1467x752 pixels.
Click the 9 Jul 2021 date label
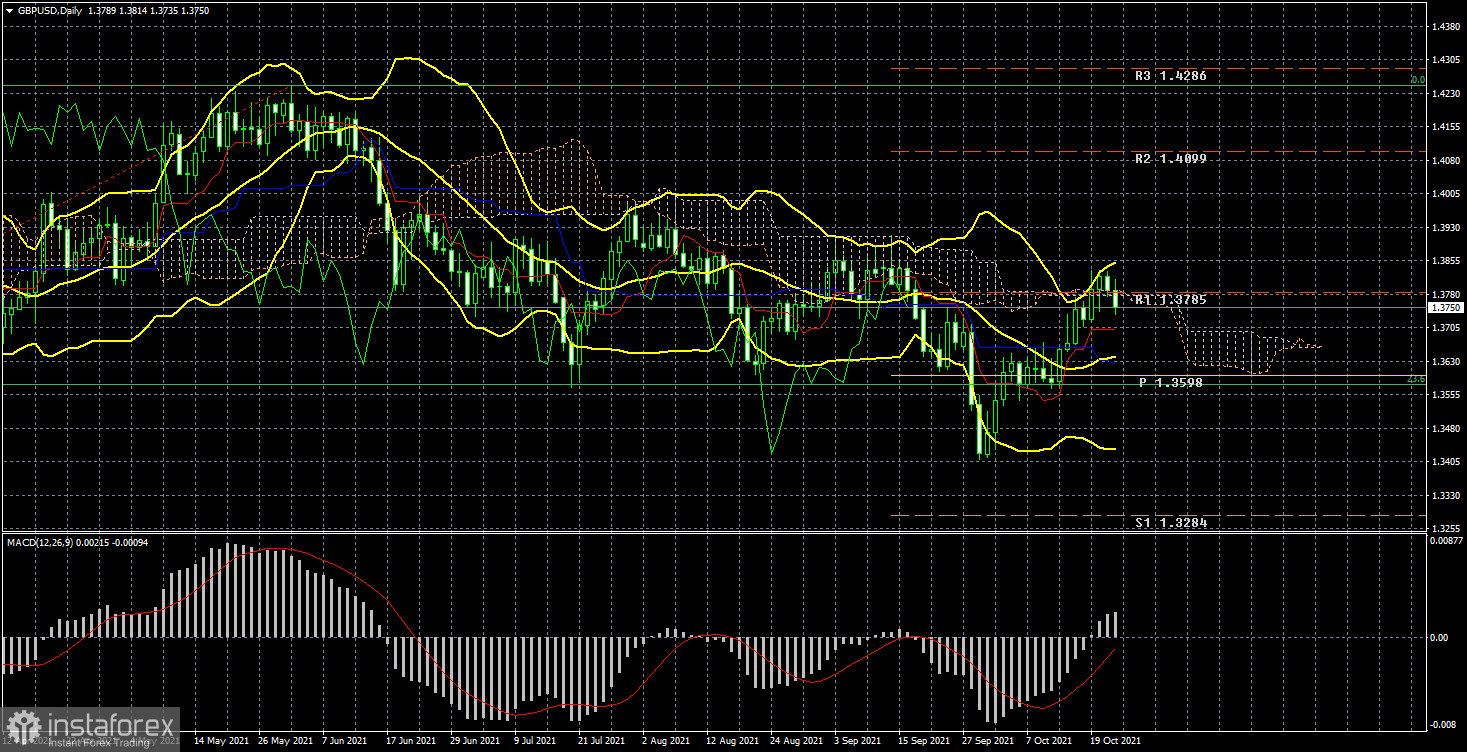533,743
